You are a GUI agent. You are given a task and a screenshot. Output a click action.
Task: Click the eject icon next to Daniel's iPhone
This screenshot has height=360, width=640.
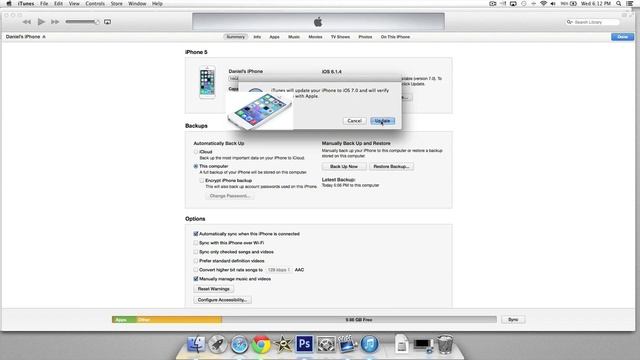click(44, 37)
